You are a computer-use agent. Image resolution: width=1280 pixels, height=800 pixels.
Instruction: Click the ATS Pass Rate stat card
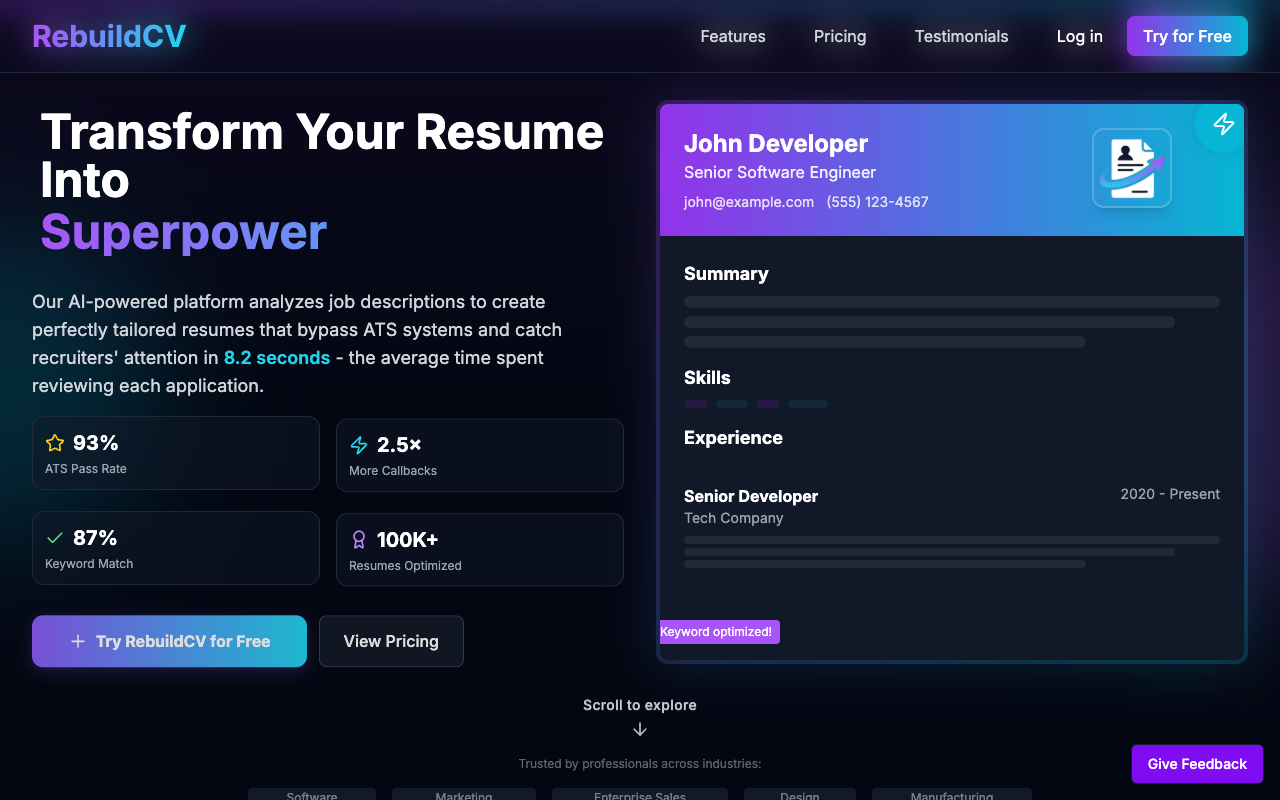tap(176, 453)
